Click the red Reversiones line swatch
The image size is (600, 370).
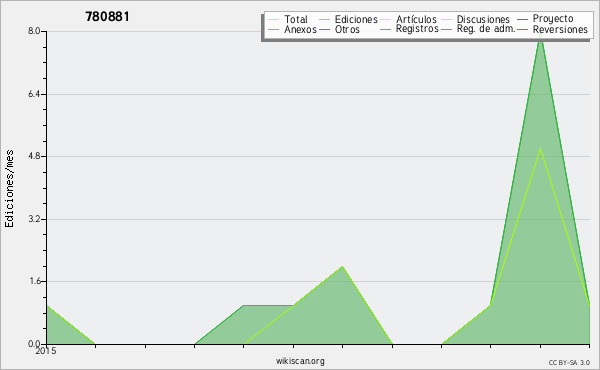[523, 29]
